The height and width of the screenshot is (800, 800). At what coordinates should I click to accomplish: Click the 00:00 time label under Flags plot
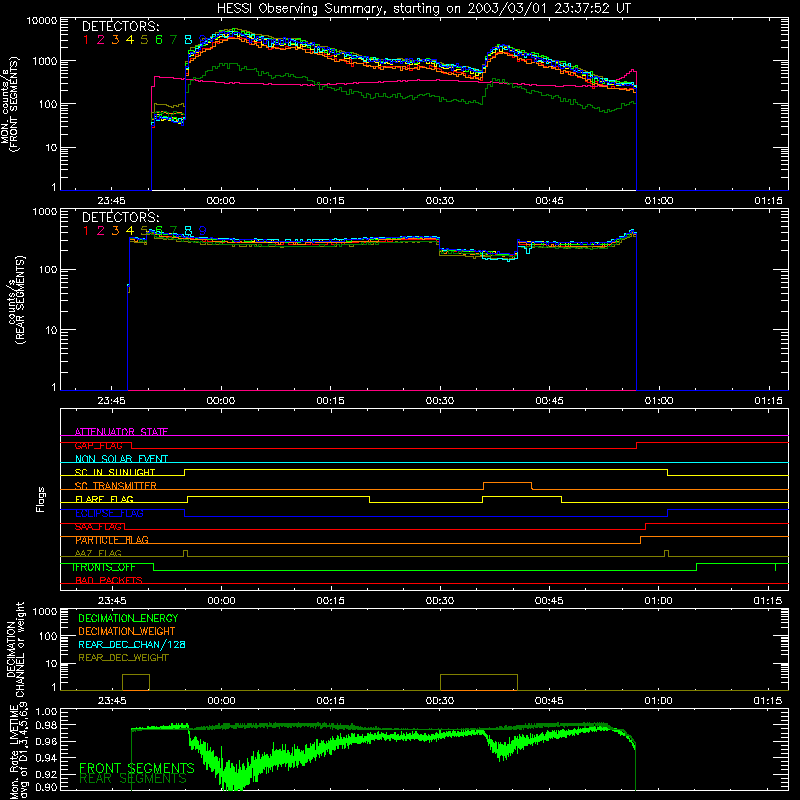click(221, 601)
